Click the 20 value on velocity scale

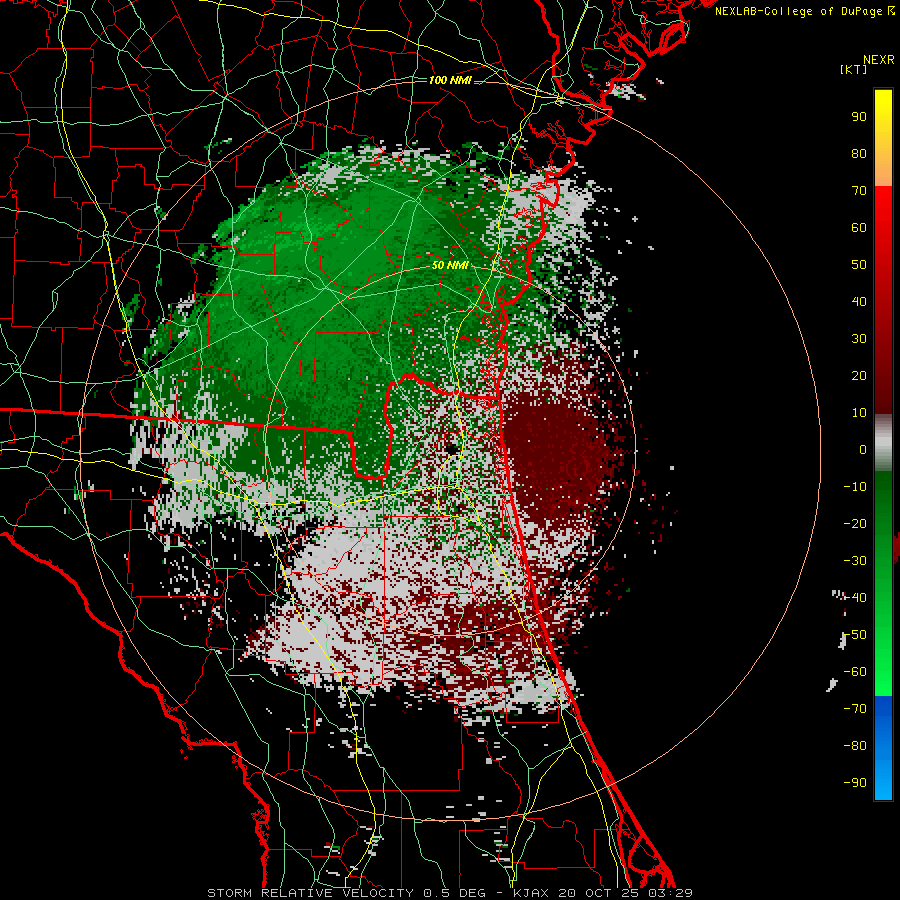click(x=859, y=375)
